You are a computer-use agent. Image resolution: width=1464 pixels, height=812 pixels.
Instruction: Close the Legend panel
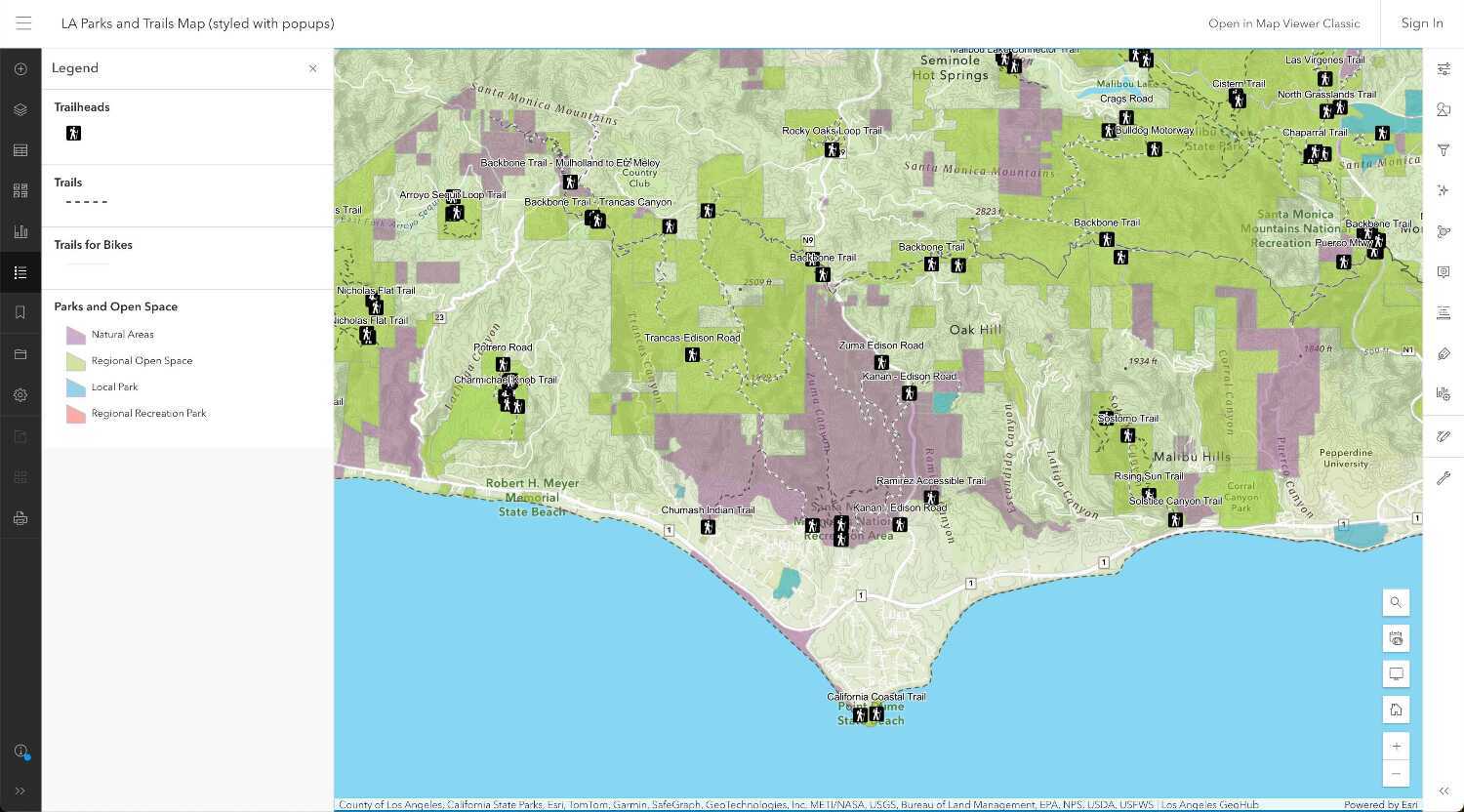point(312,68)
